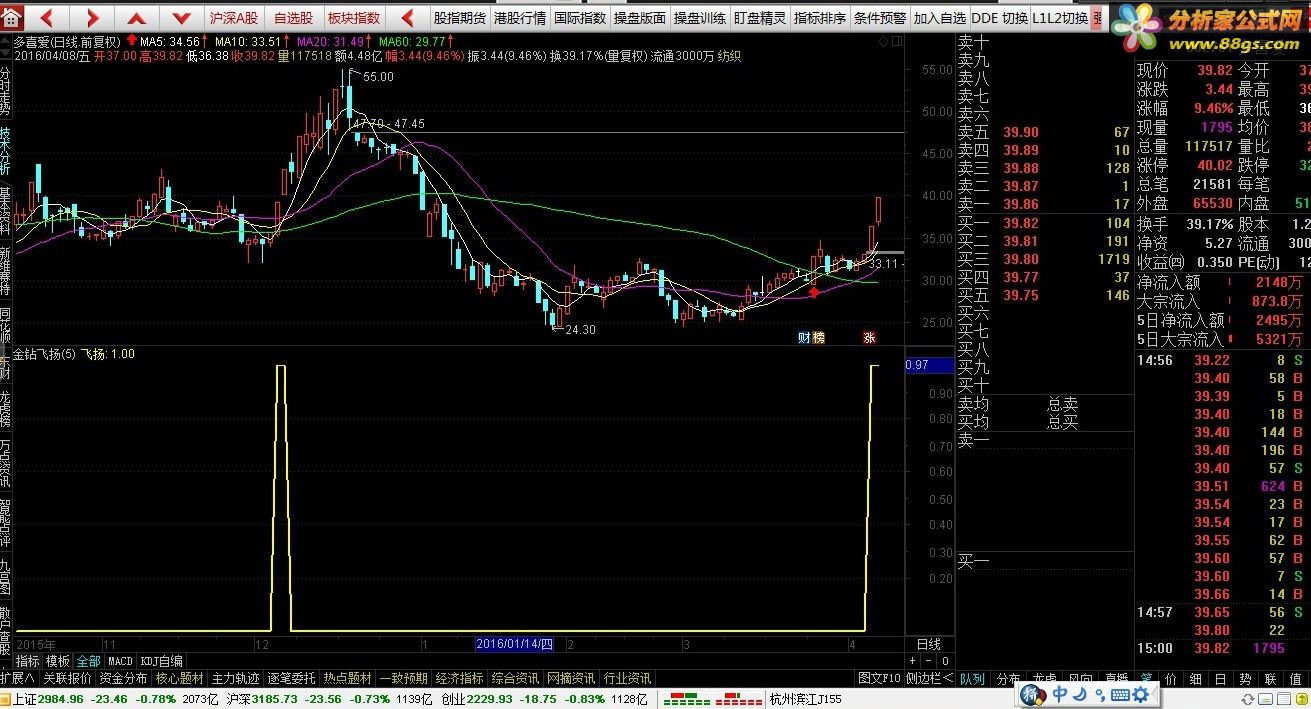1311x709 pixels.
Task: Click the moon icon on the IME bar
Action: tap(1078, 695)
